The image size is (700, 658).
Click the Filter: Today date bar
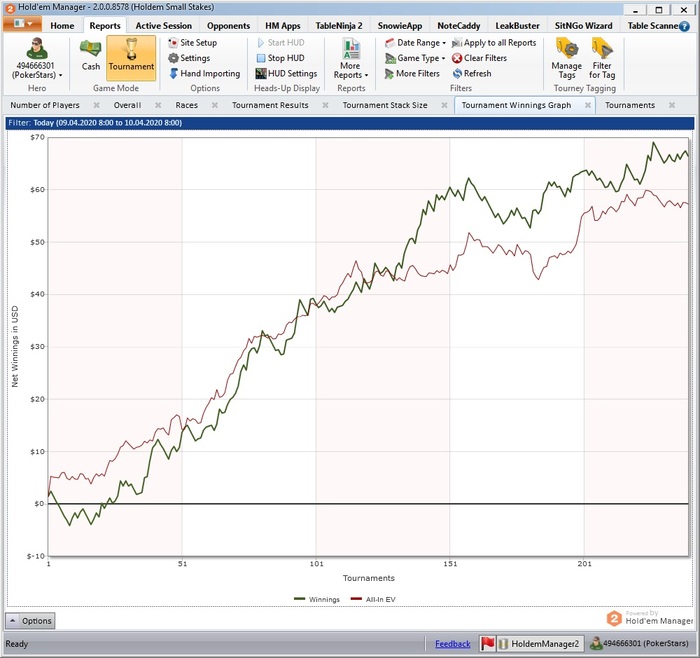coord(350,123)
